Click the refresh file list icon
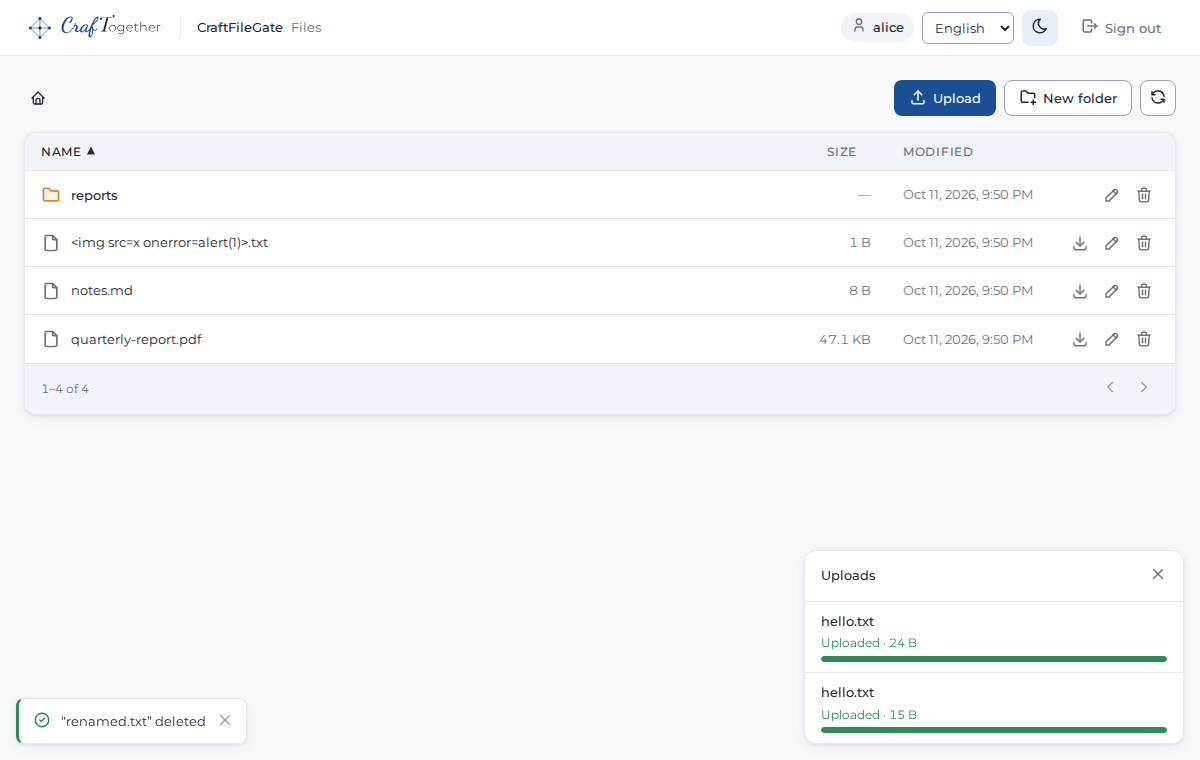This screenshot has height=760, width=1200. 1158,98
